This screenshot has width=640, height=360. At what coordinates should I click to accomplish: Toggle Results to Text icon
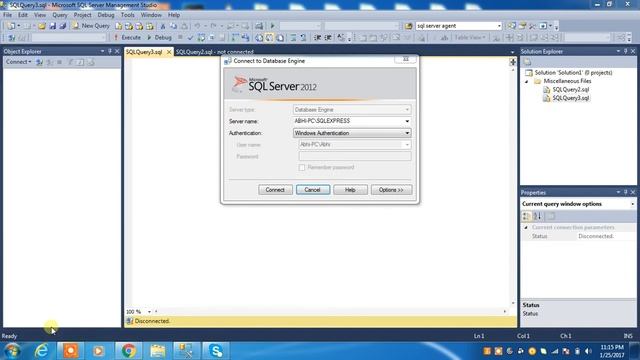pos(259,38)
